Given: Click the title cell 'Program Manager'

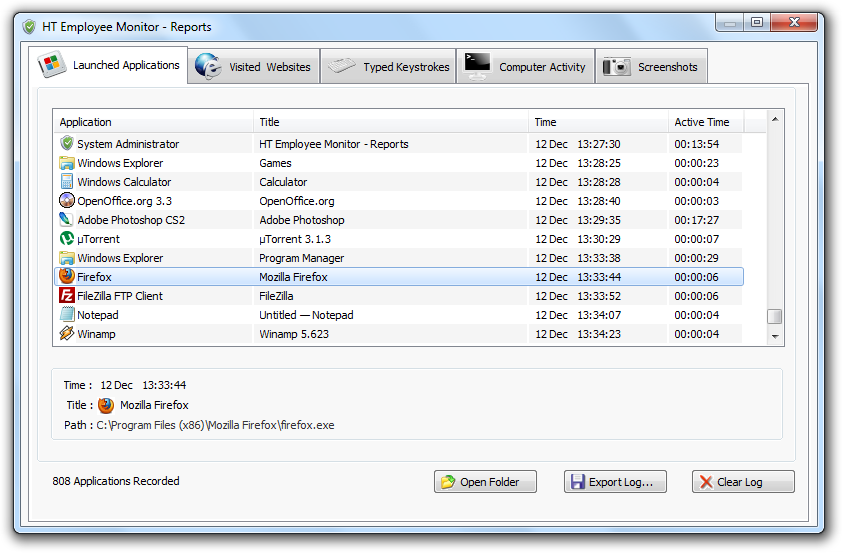Looking at the screenshot, I should click(x=302, y=258).
